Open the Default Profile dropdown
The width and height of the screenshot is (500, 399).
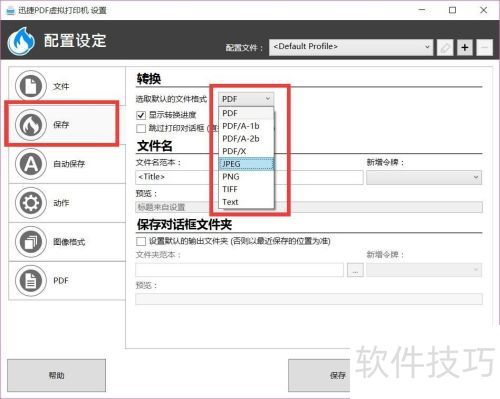pos(351,47)
